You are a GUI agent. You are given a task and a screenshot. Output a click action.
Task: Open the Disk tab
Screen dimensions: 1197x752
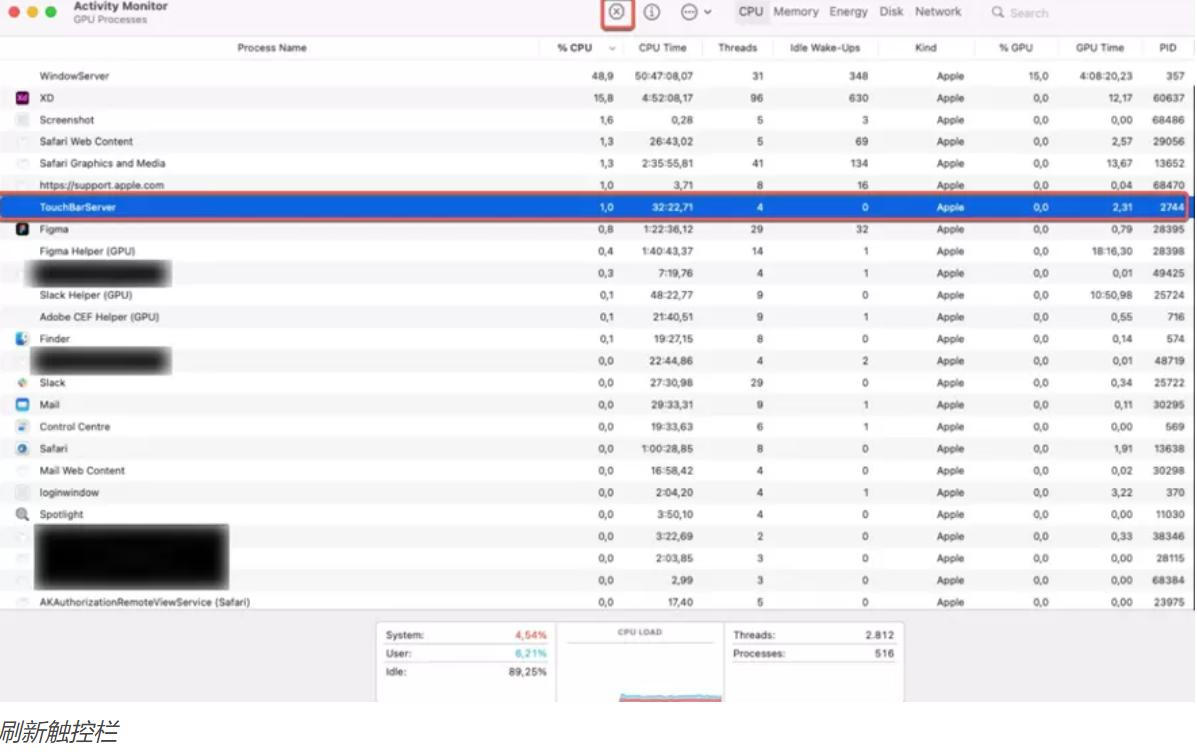pos(891,12)
